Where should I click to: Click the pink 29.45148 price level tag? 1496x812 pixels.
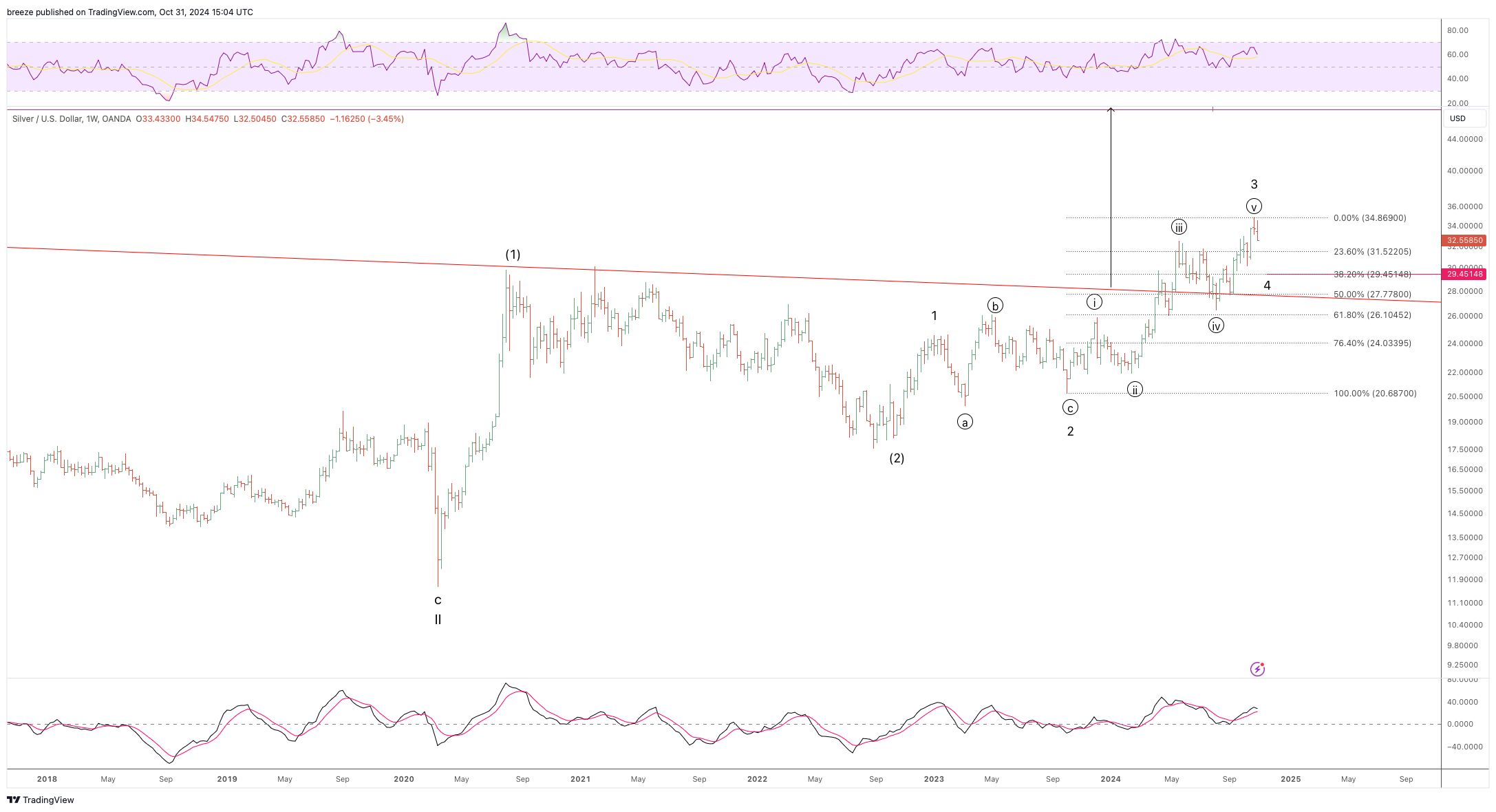click(1464, 274)
